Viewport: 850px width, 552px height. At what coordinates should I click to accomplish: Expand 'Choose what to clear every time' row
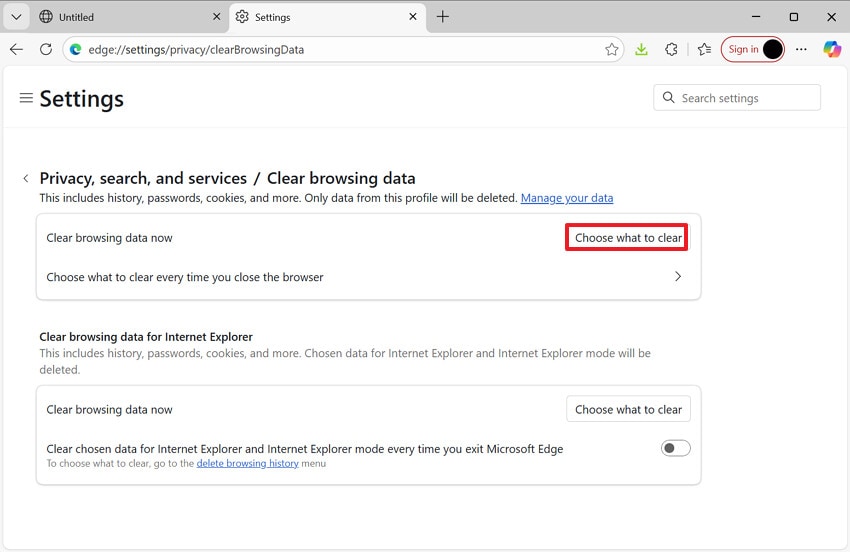(678, 277)
